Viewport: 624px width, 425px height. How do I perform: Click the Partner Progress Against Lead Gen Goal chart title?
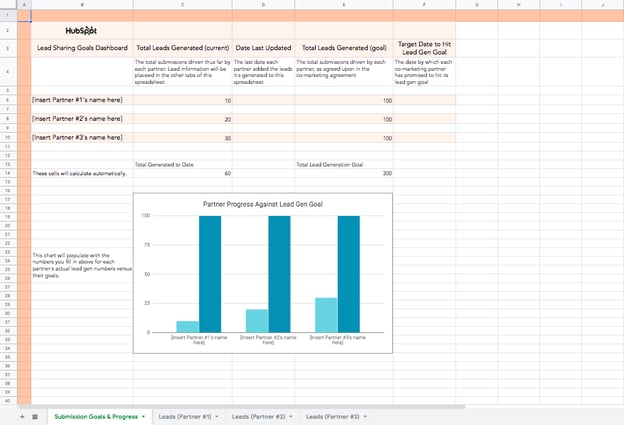[x=264, y=204]
